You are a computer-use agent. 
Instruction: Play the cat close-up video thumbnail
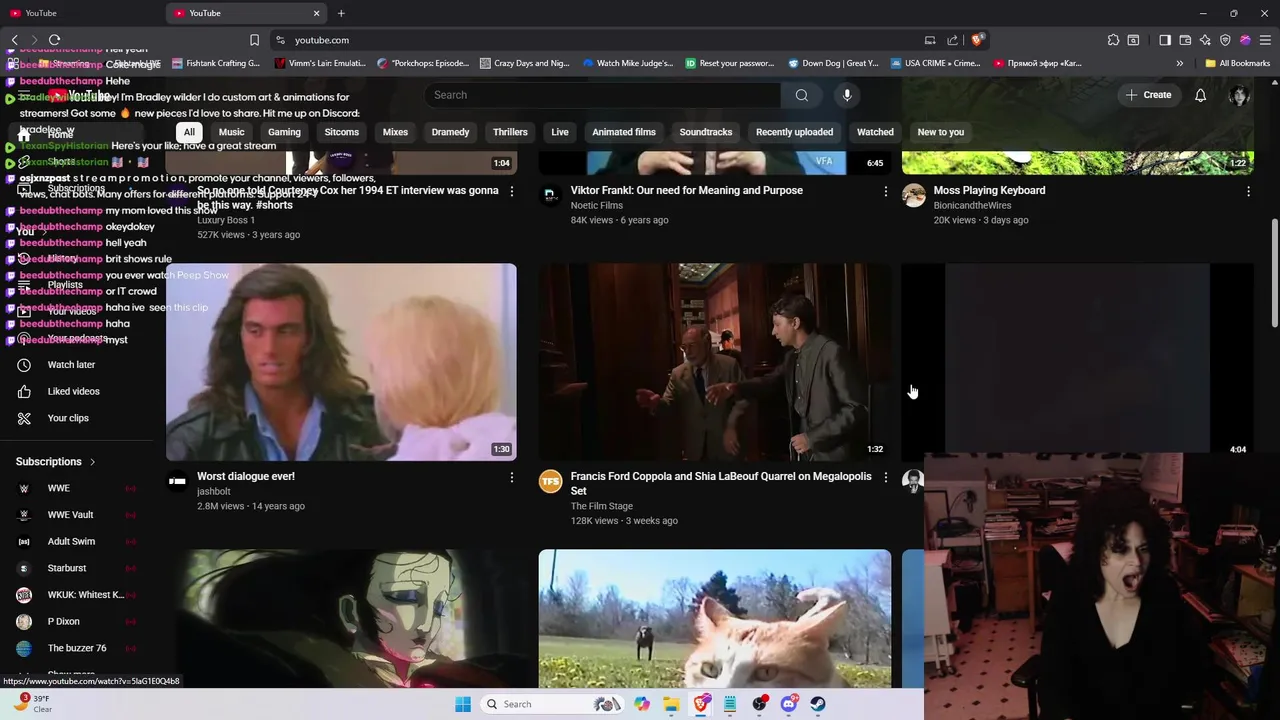(715, 619)
